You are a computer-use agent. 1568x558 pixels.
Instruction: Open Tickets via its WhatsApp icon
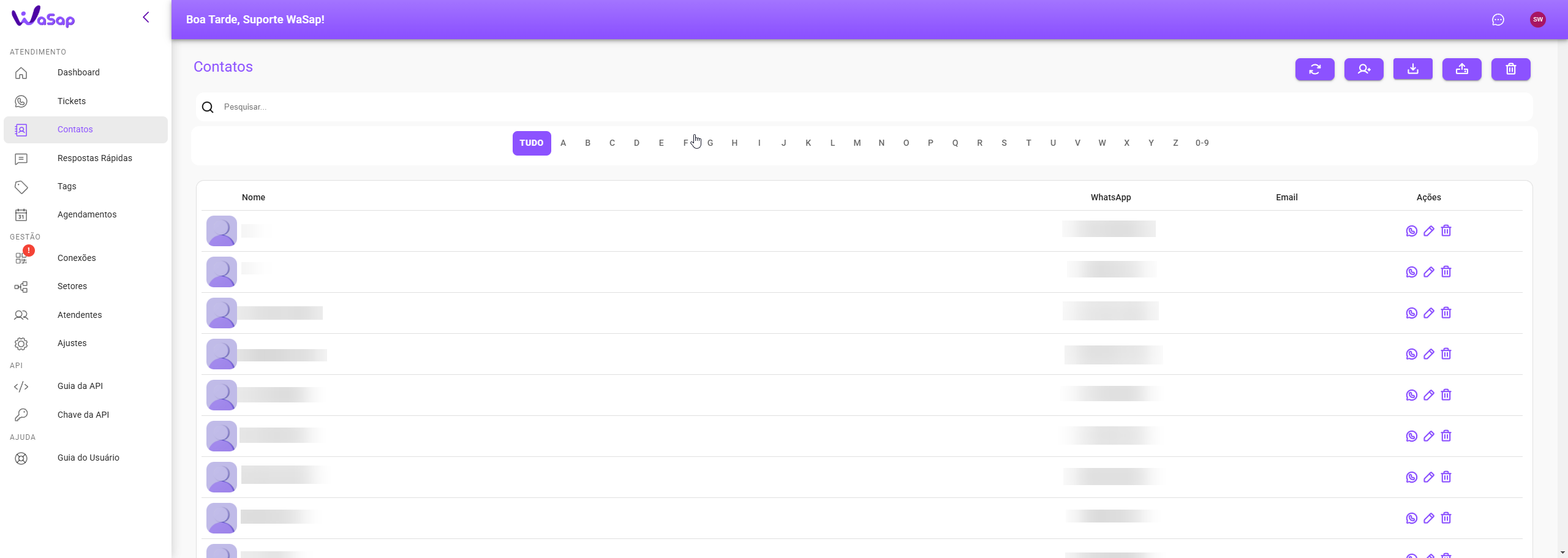(21, 101)
